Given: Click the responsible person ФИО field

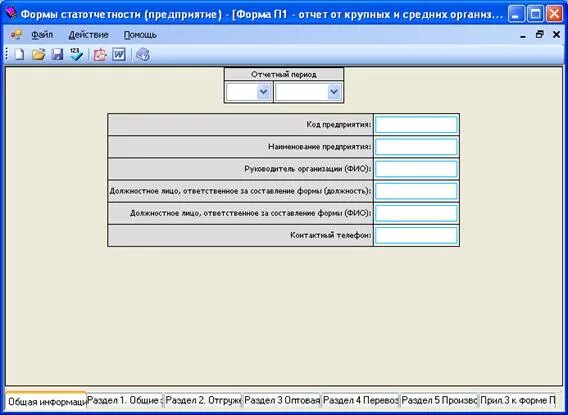Looking at the screenshot, I should point(416,213).
